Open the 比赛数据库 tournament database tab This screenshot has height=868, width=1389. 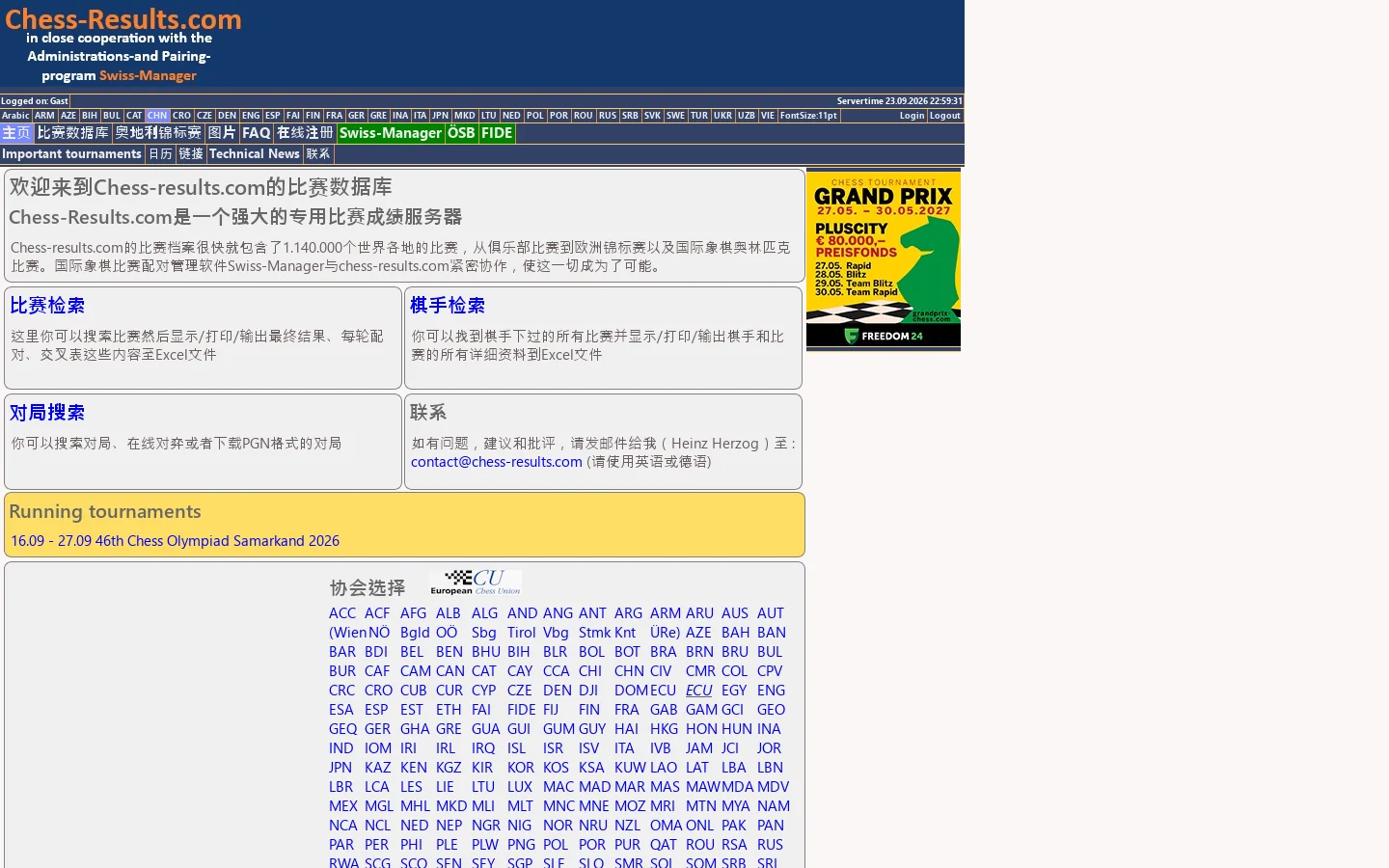pyautogui.click(x=73, y=133)
